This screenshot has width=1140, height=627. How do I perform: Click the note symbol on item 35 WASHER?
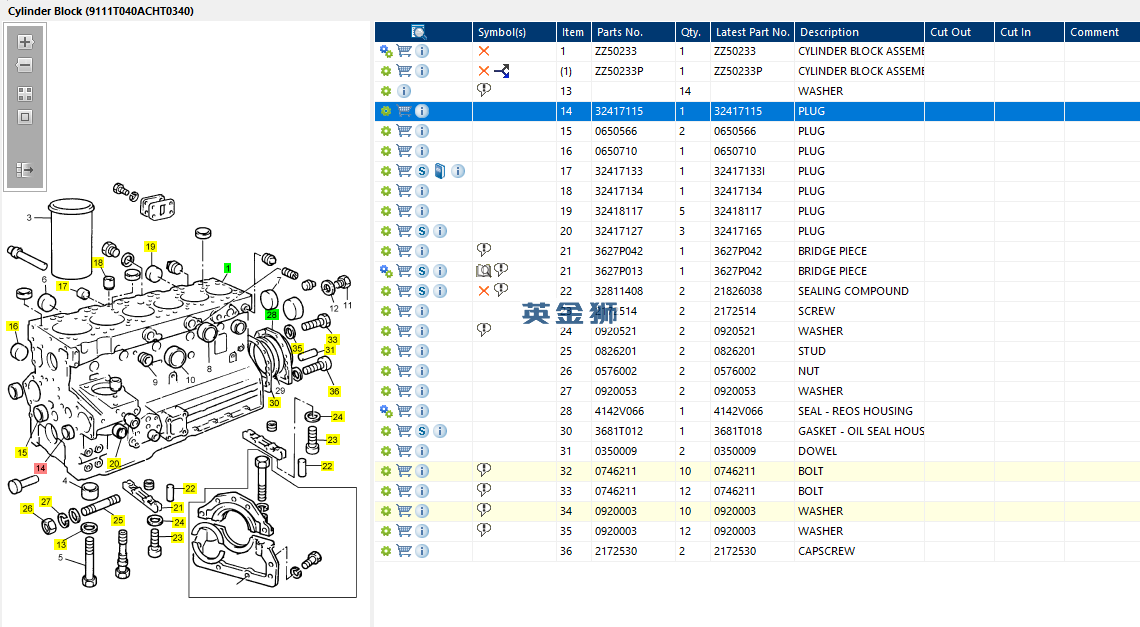(483, 530)
